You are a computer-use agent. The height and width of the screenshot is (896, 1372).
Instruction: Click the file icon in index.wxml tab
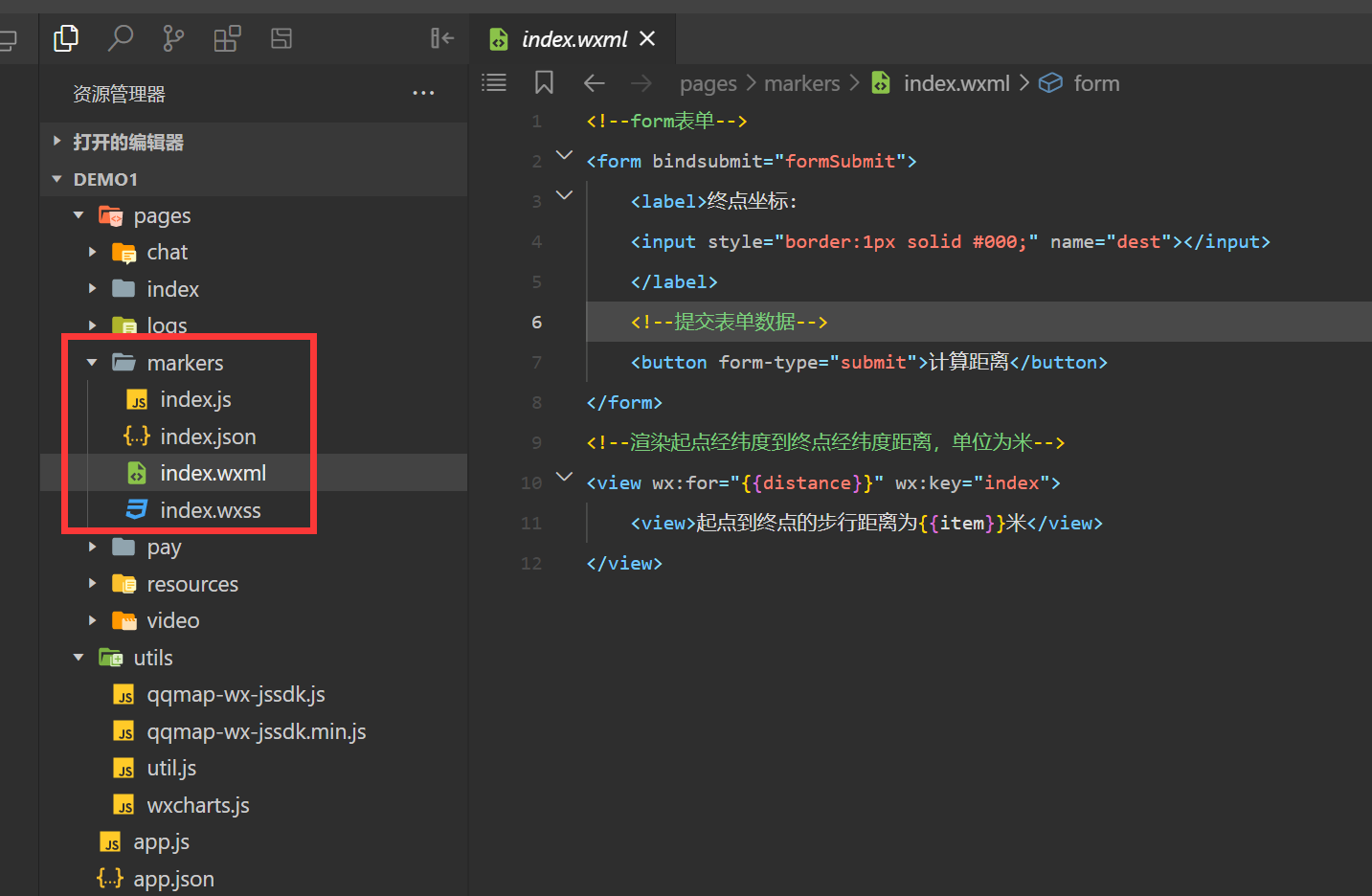point(499,39)
